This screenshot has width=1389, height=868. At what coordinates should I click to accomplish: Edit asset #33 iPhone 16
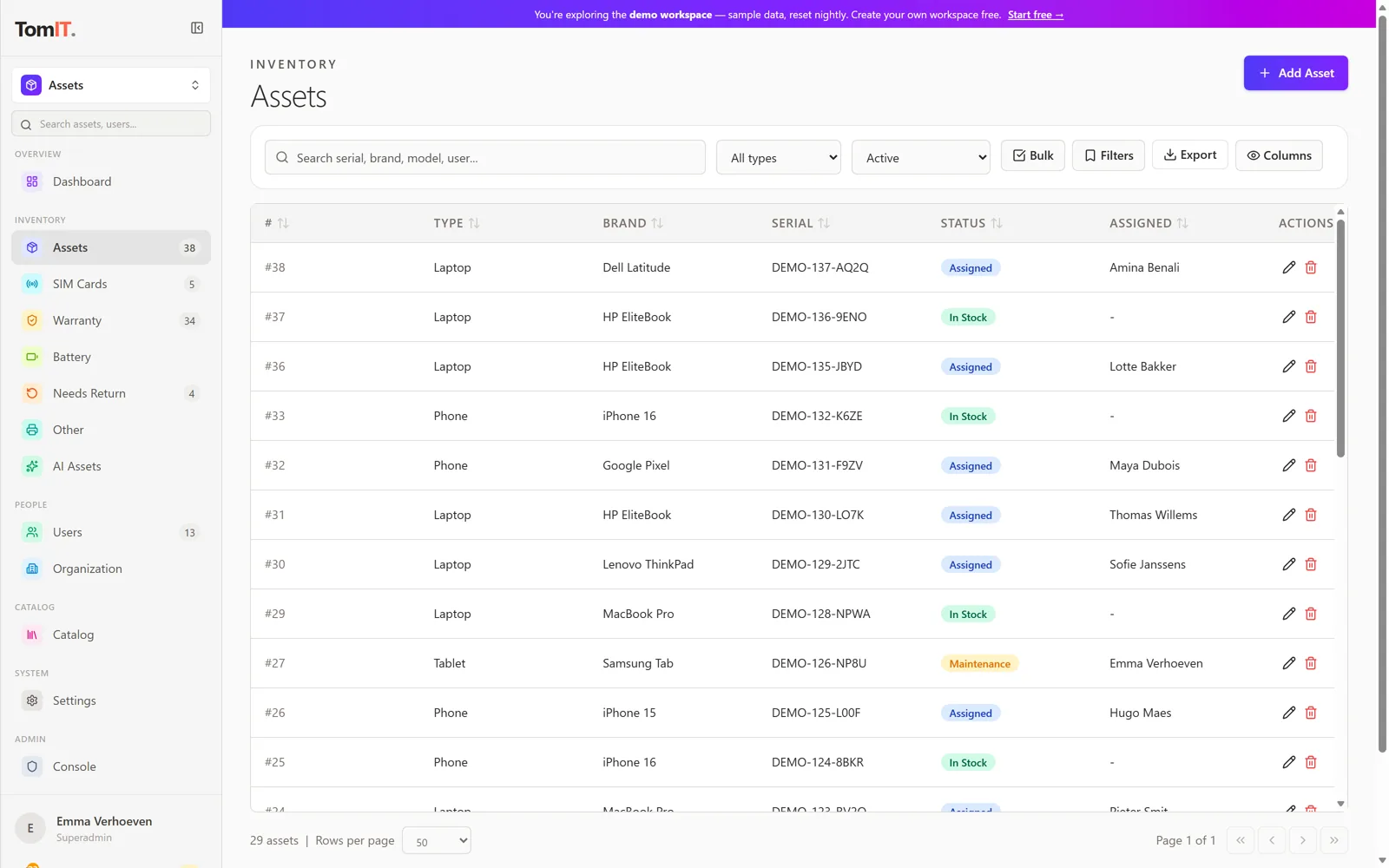point(1289,416)
